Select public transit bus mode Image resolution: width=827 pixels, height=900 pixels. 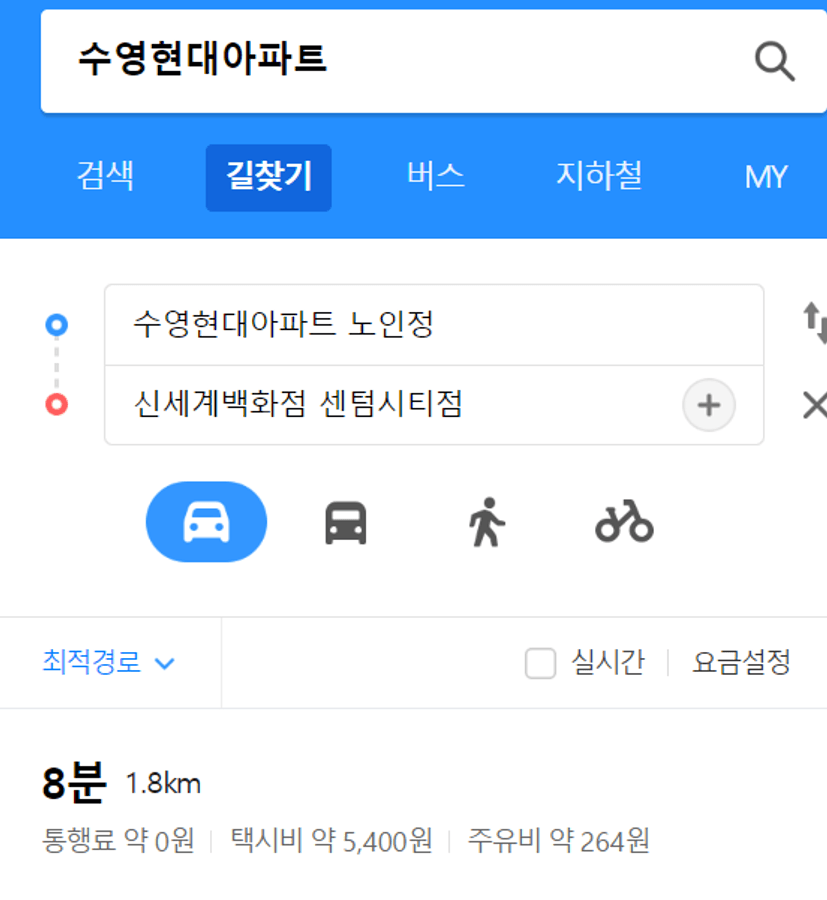[x=345, y=522]
